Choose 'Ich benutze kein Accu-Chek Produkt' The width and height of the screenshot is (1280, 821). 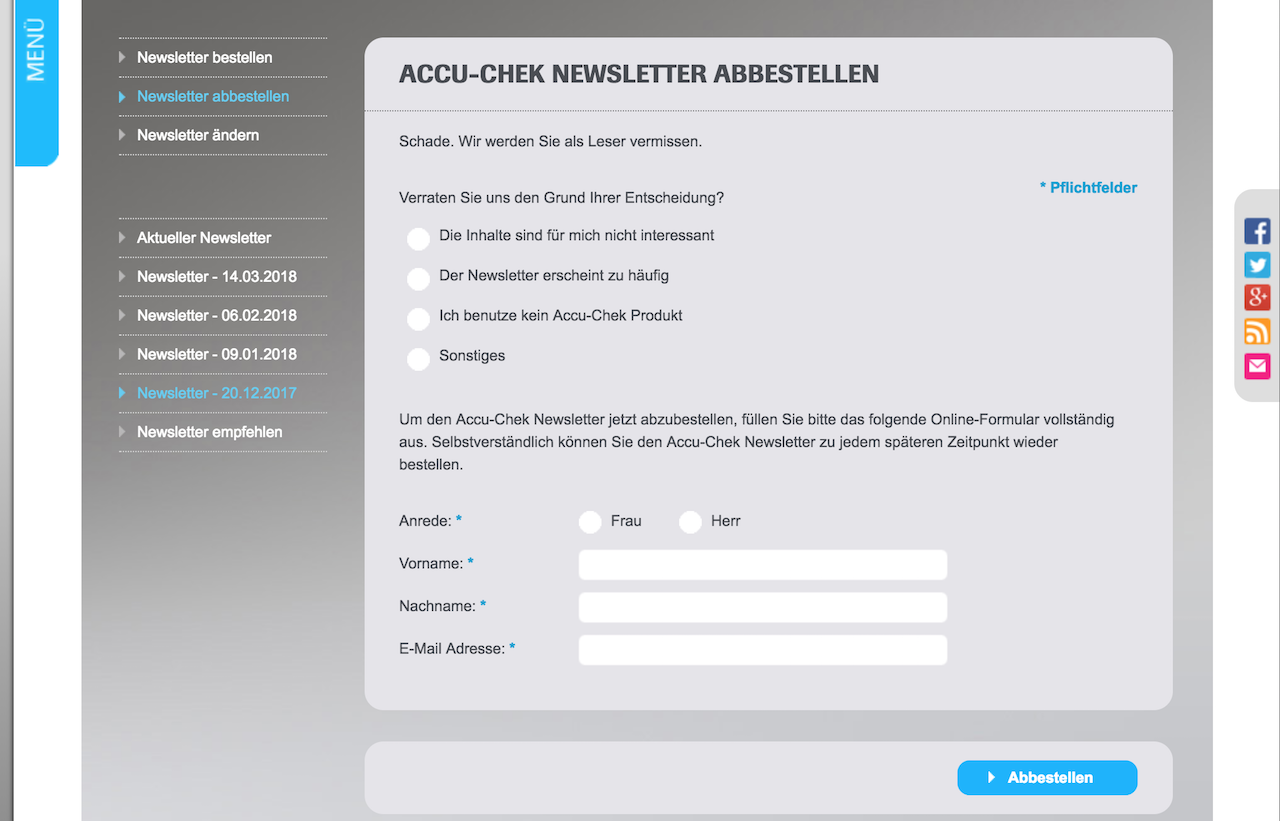pyautogui.click(x=418, y=319)
